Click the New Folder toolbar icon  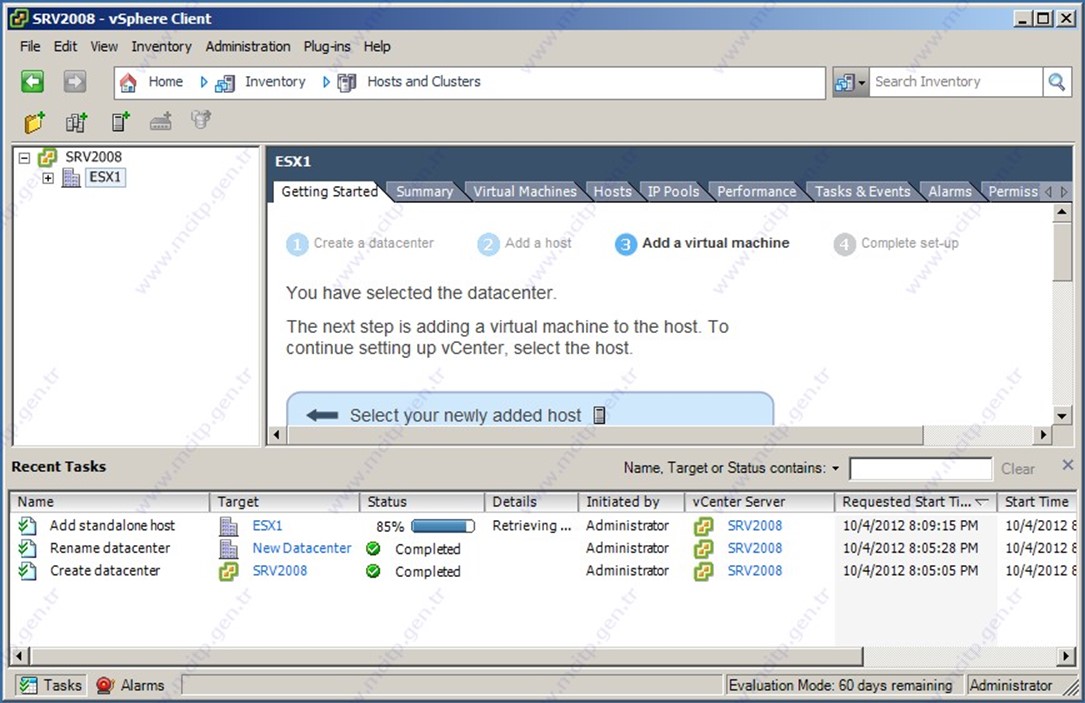[35, 122]
